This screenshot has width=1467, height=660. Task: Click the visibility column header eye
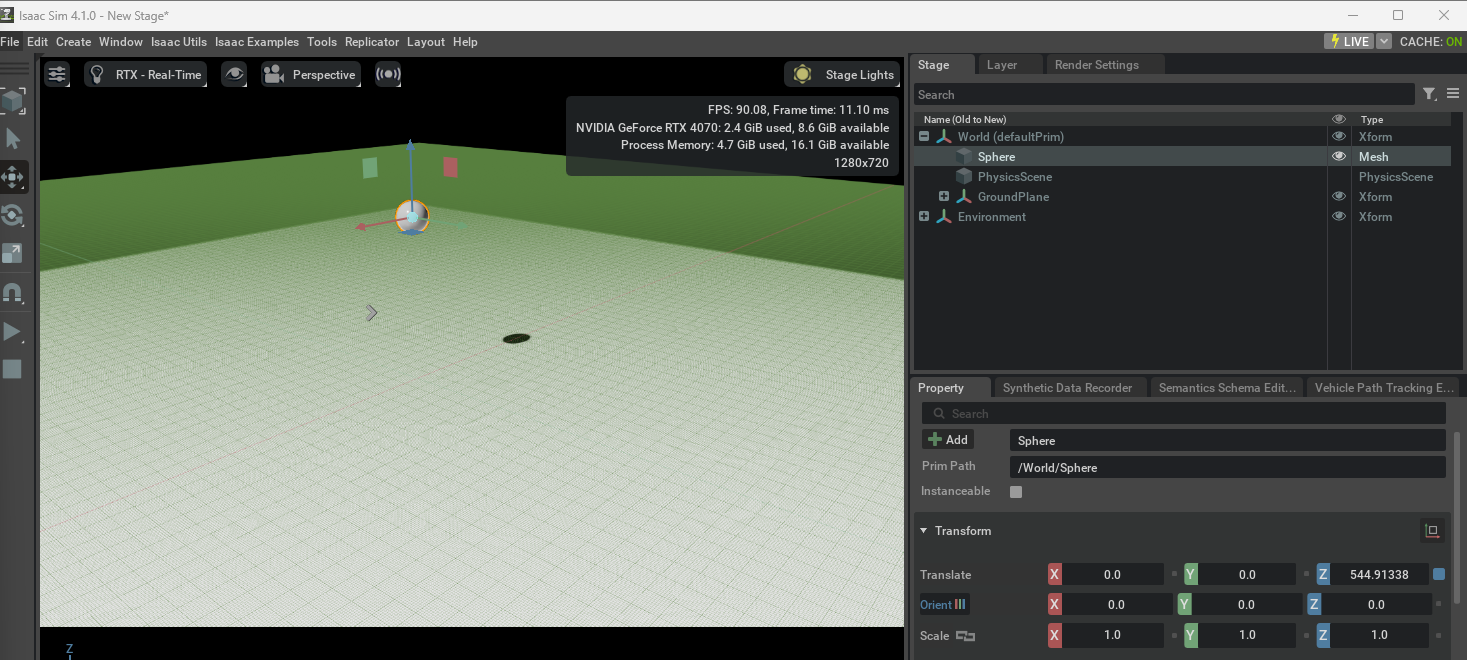pyautogui.click(x=1339, y=119)
